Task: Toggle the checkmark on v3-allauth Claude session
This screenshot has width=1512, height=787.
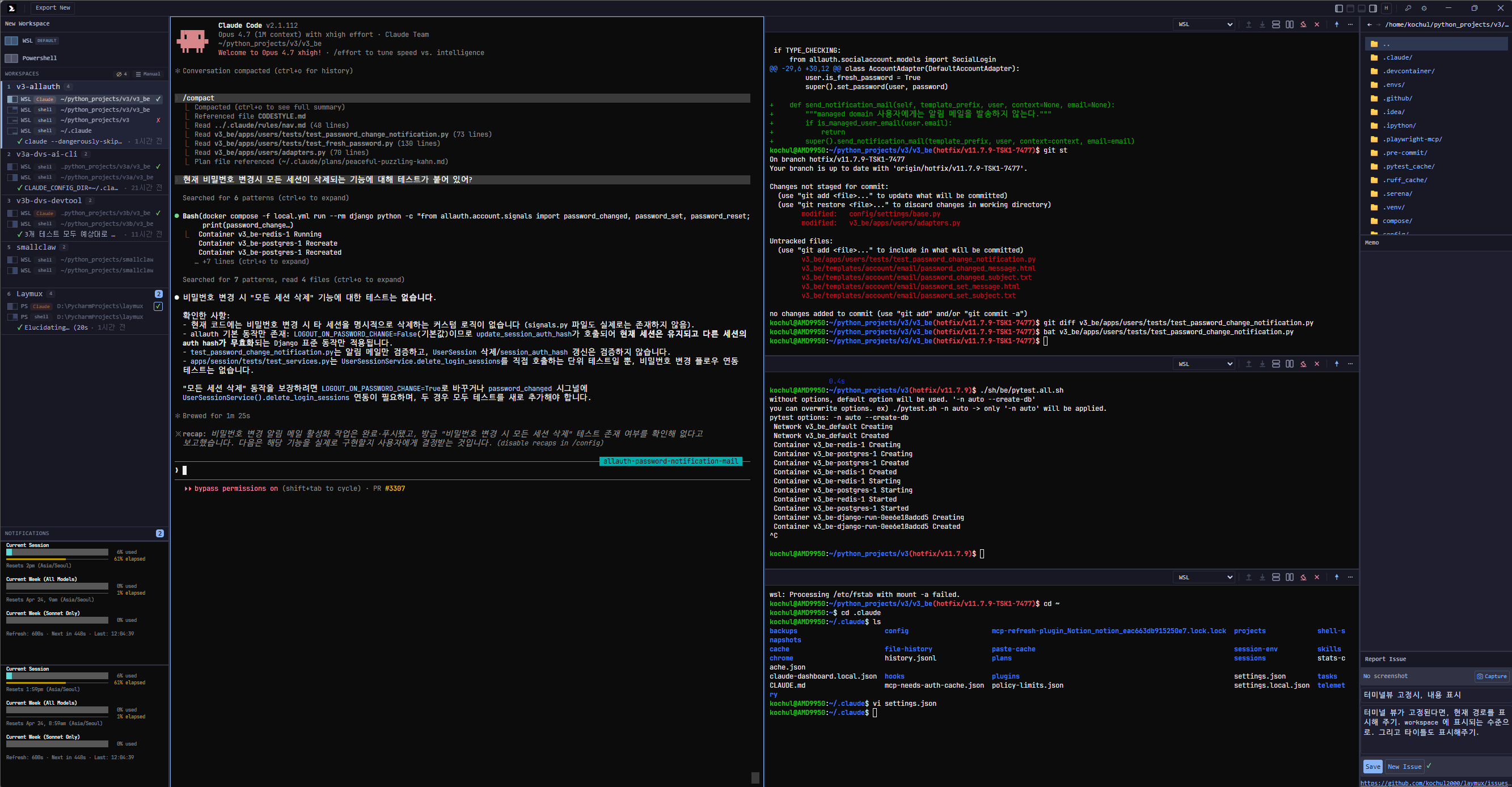Action: click(157, 99)
